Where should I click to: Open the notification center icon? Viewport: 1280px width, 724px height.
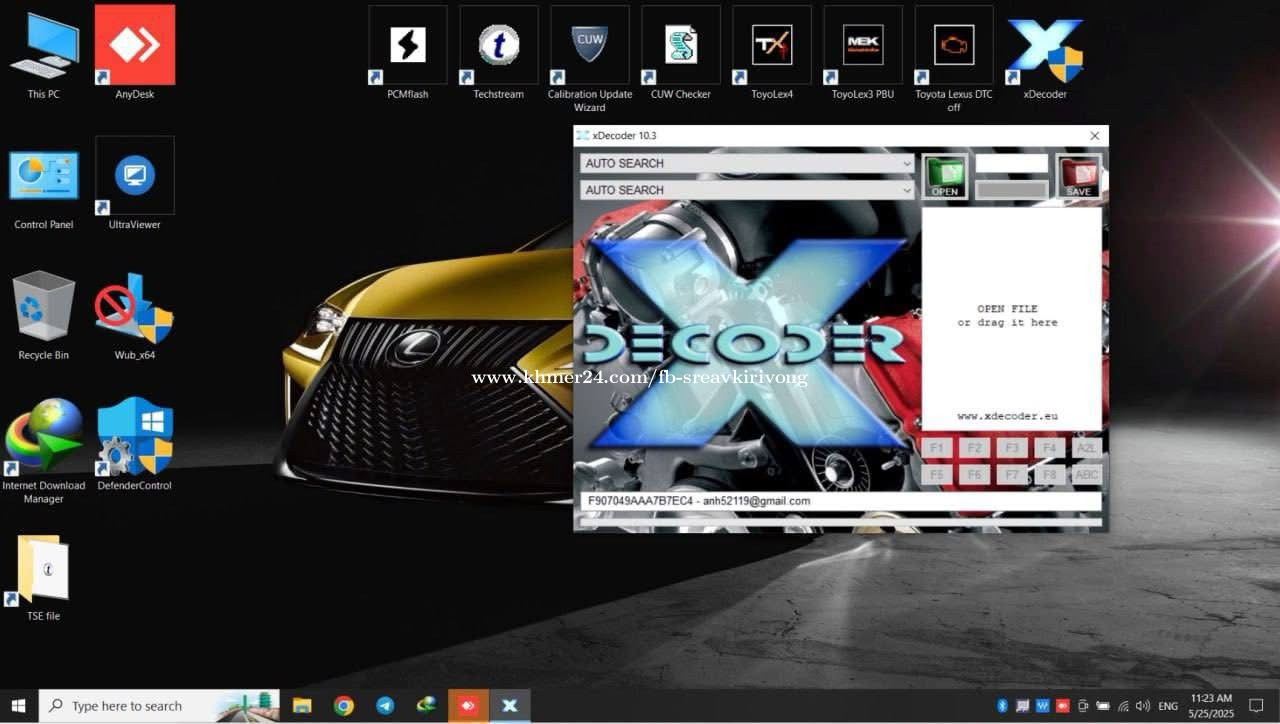click(x=1257, y=706)
